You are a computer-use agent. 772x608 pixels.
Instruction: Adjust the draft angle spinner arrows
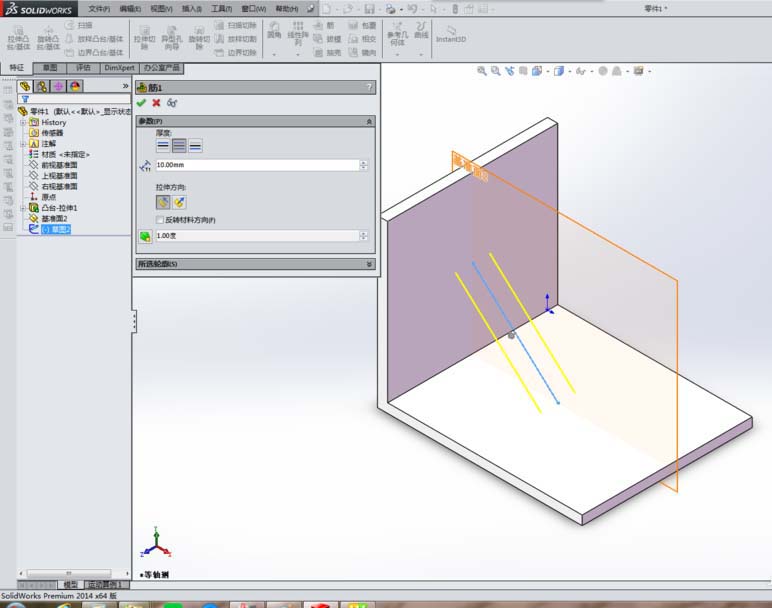tap(363, 236)
